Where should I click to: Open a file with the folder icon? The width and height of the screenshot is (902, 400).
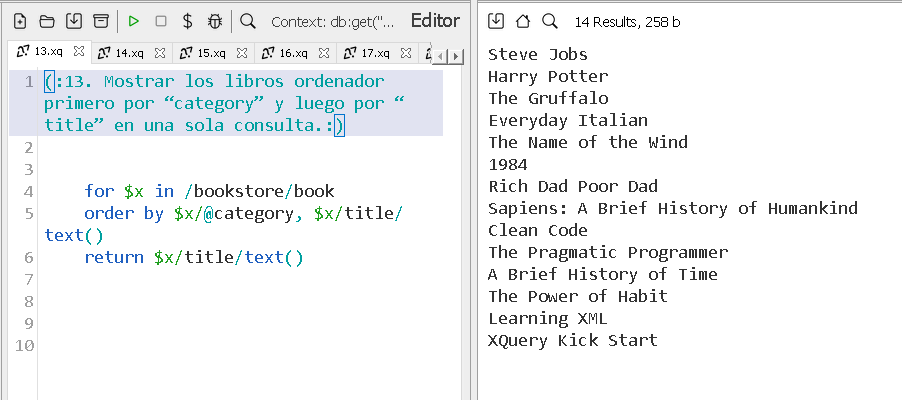[x=46, y=21]
